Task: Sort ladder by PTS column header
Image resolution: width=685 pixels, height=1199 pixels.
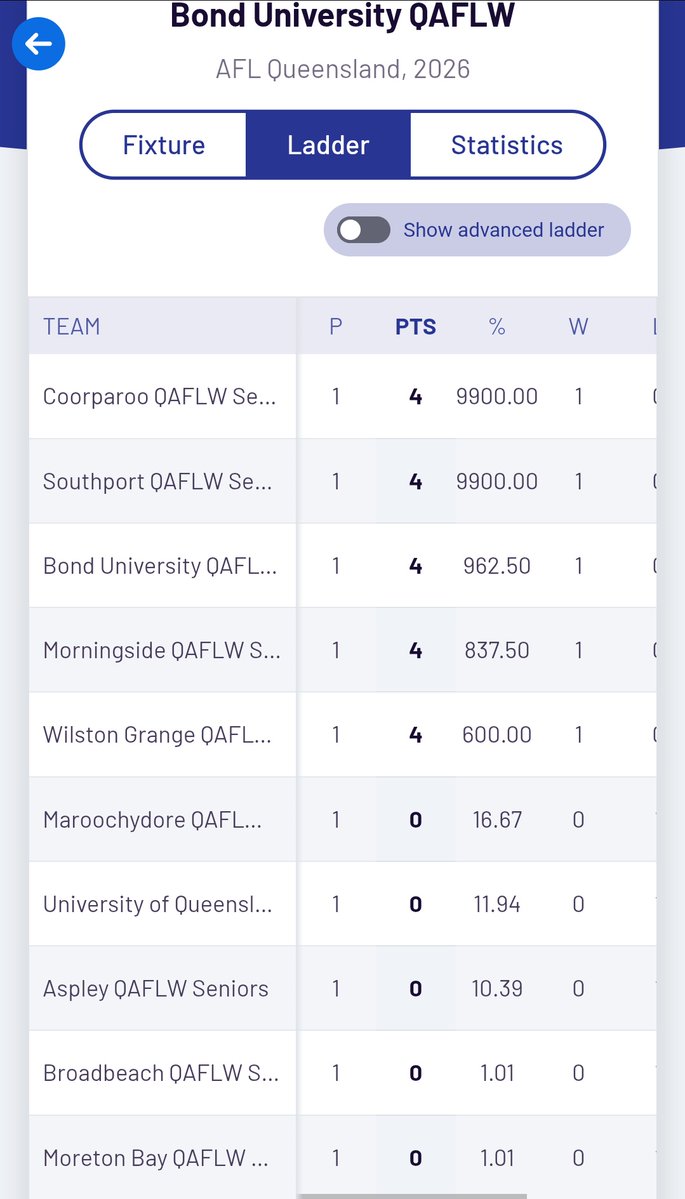Action: pos(415,327)
